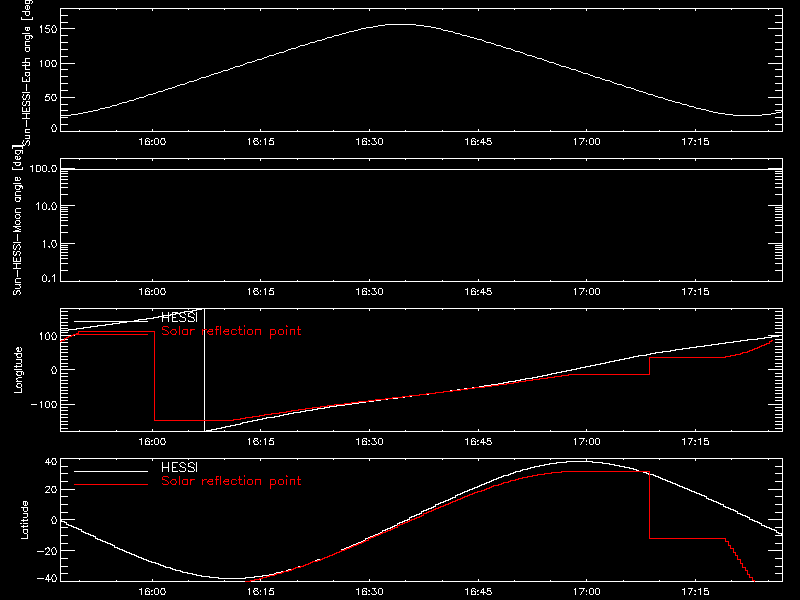Pick 16:30 label under the Moon angle plot
The height and width of the screenshot is (600, 800).
pos(369,291)
